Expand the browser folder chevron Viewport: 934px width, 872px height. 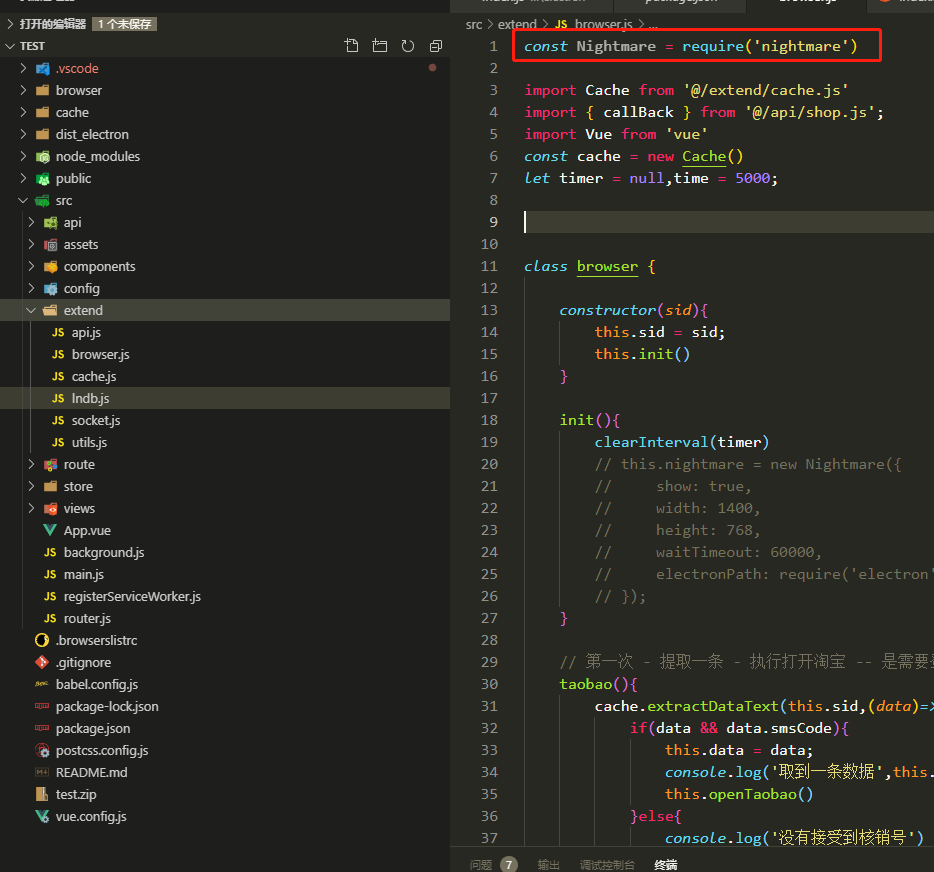pos(23,91)
